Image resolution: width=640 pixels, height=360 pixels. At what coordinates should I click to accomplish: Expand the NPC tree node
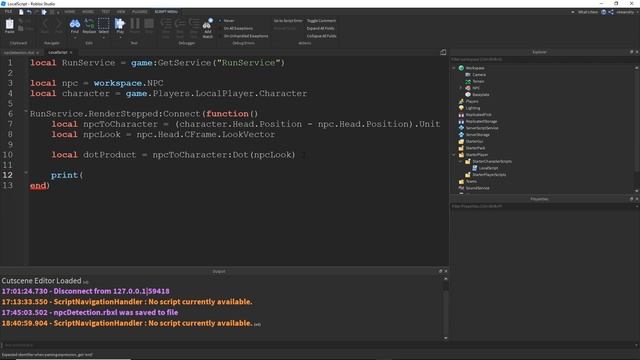click(461, 88)
